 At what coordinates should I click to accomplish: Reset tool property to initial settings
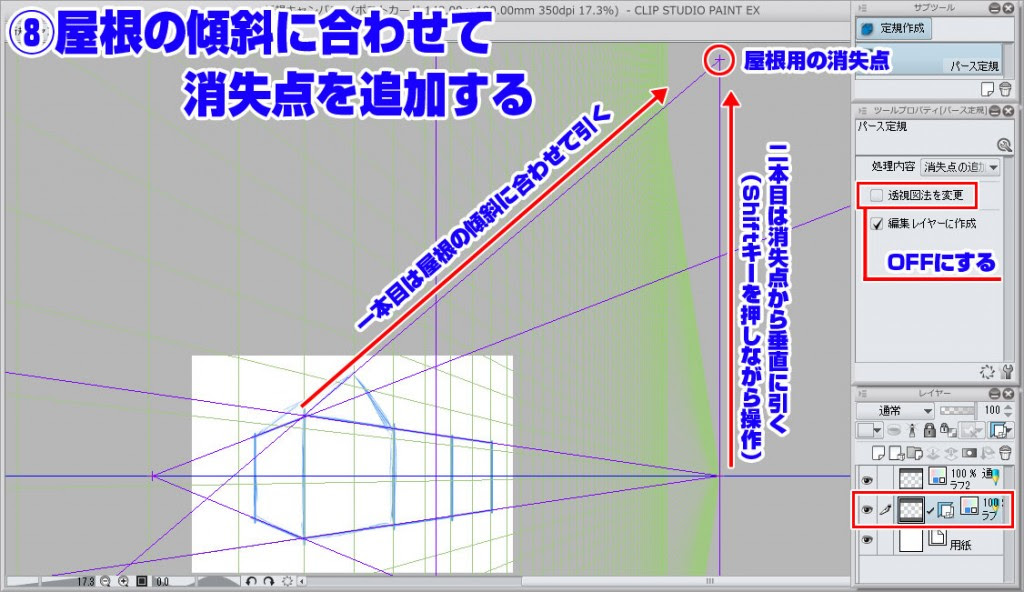(987, 372)
